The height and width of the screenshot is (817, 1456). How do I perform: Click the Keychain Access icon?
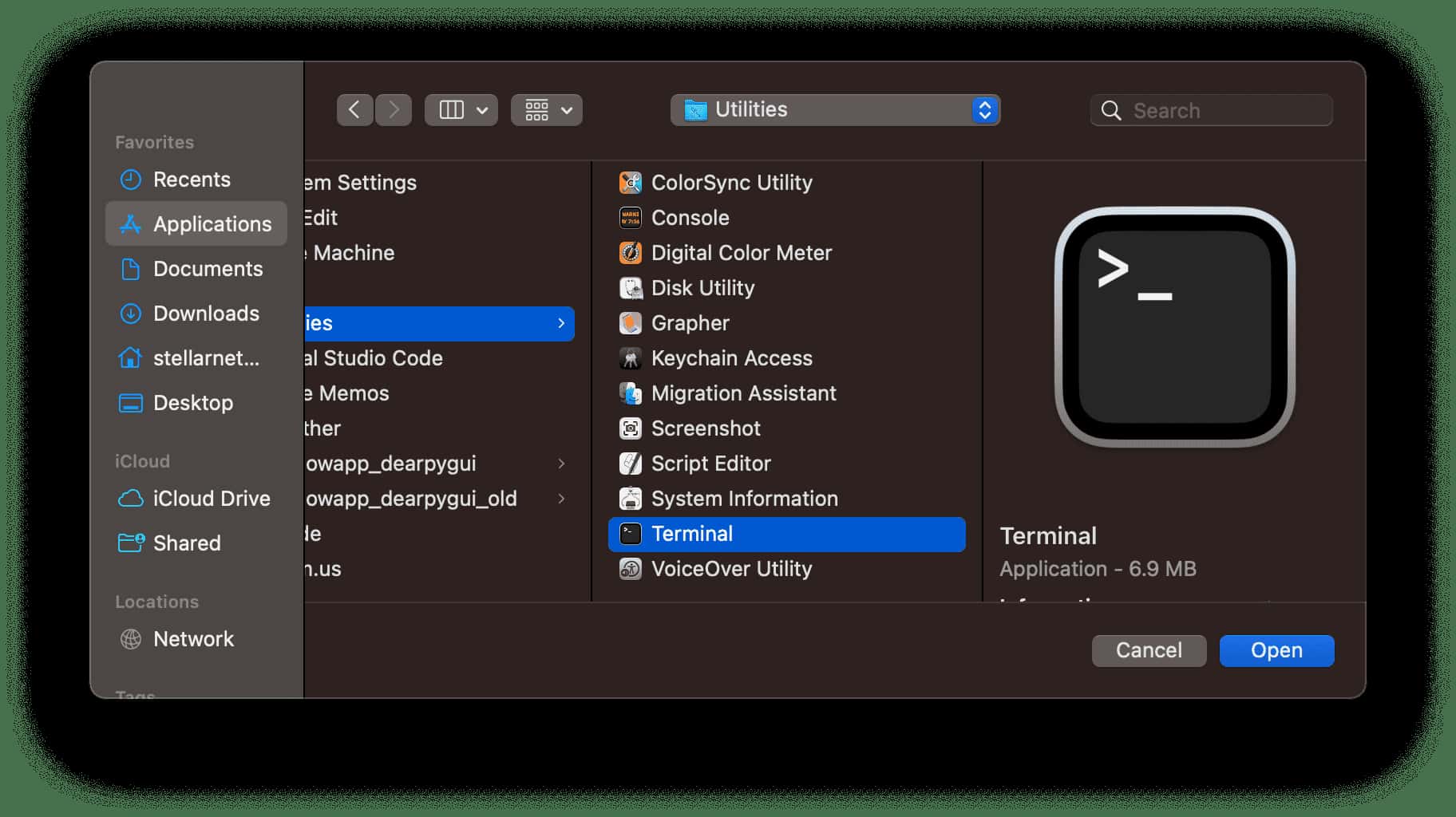click(631, 358)
